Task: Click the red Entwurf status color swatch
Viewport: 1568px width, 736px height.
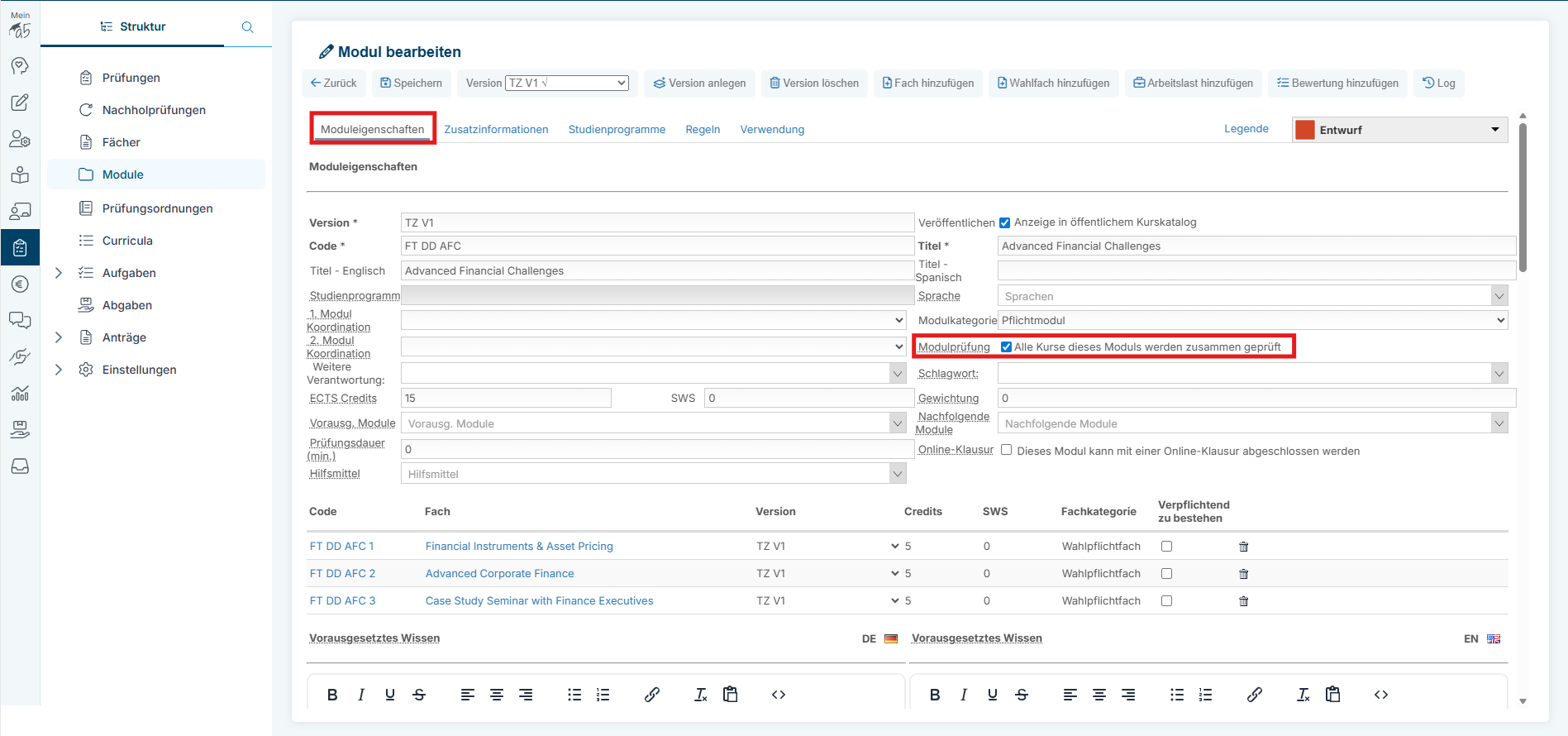Action: click(1305, 130)
